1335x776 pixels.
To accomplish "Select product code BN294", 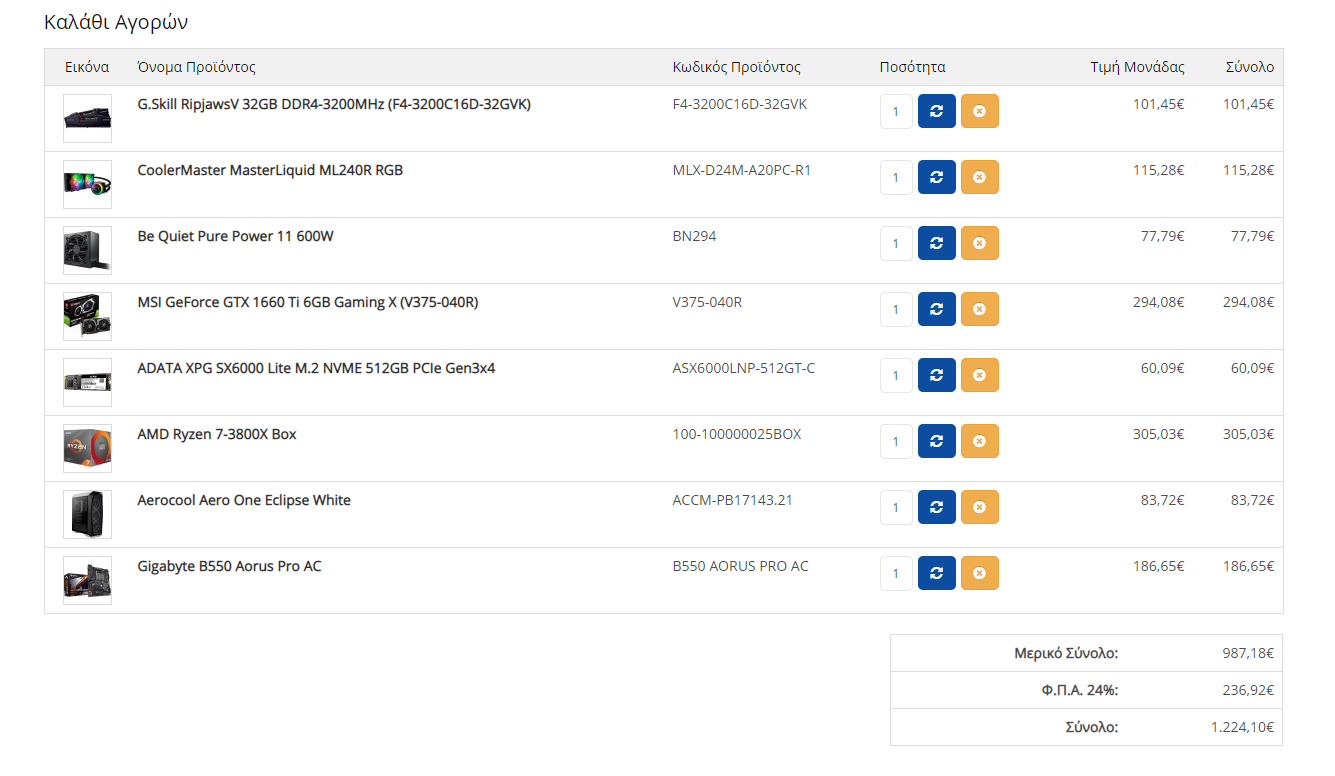I will pyautogui.click(x=695, y=236).
